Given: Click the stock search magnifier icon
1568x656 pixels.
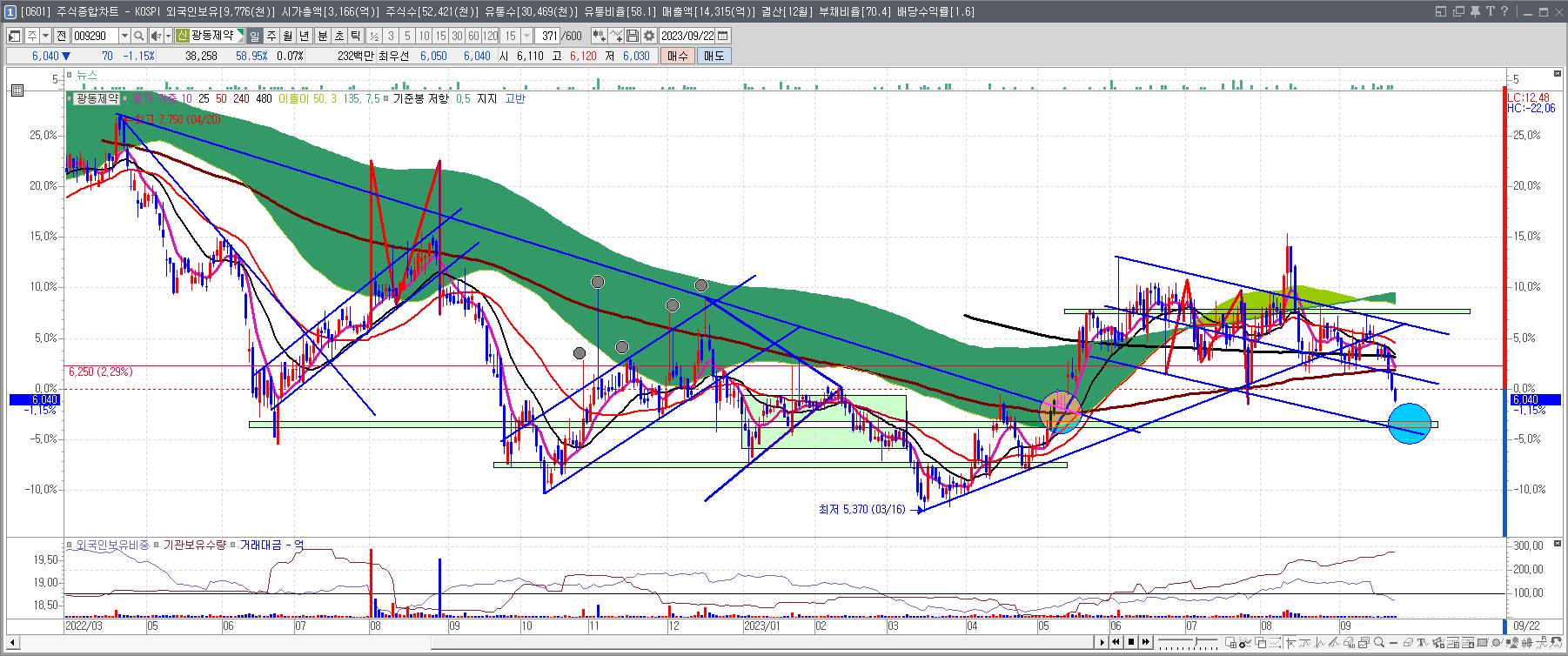Looking at the screenshot, I should pos(138,36).
